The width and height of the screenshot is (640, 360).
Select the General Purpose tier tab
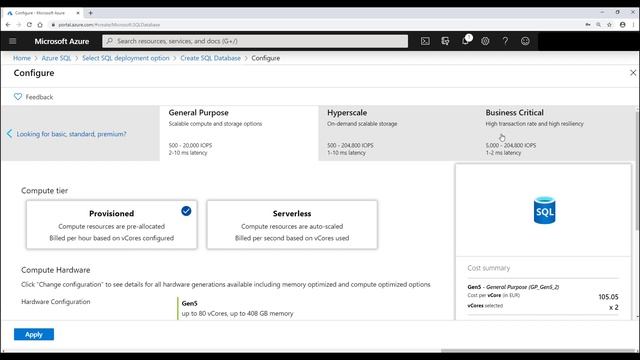coord(239,133)
